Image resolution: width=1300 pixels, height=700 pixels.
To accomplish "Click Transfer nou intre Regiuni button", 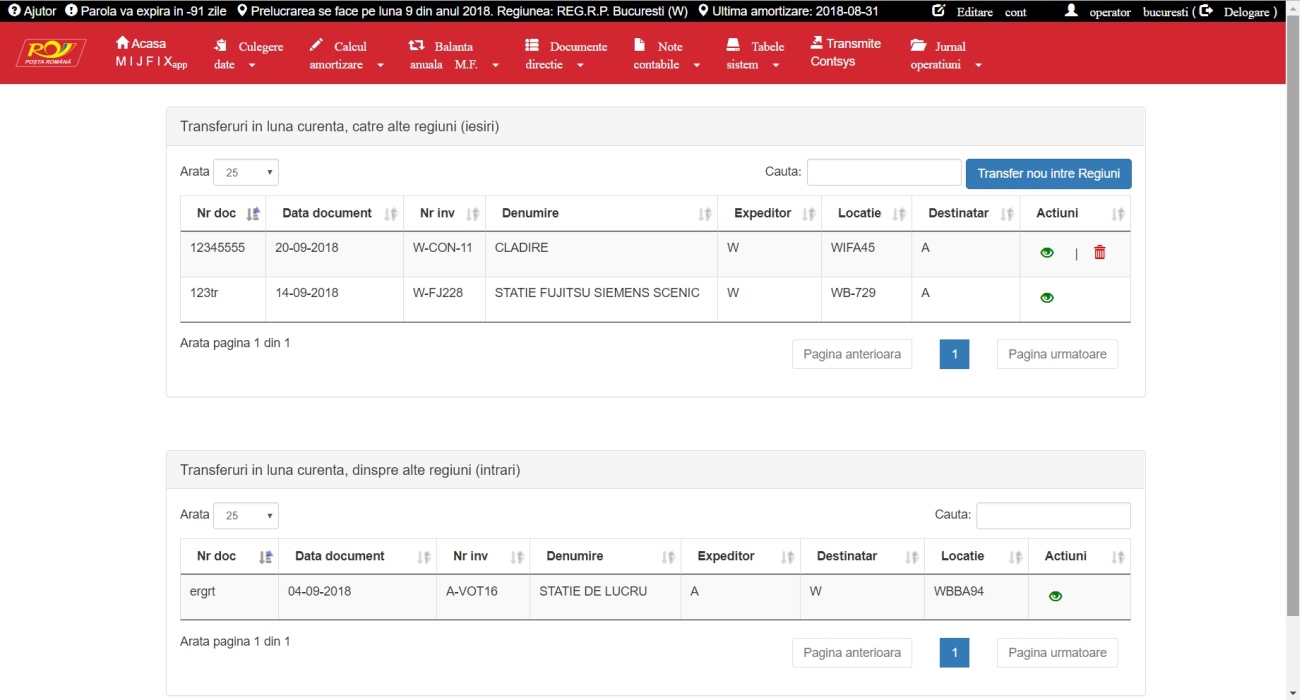I will pos(1048,174).
